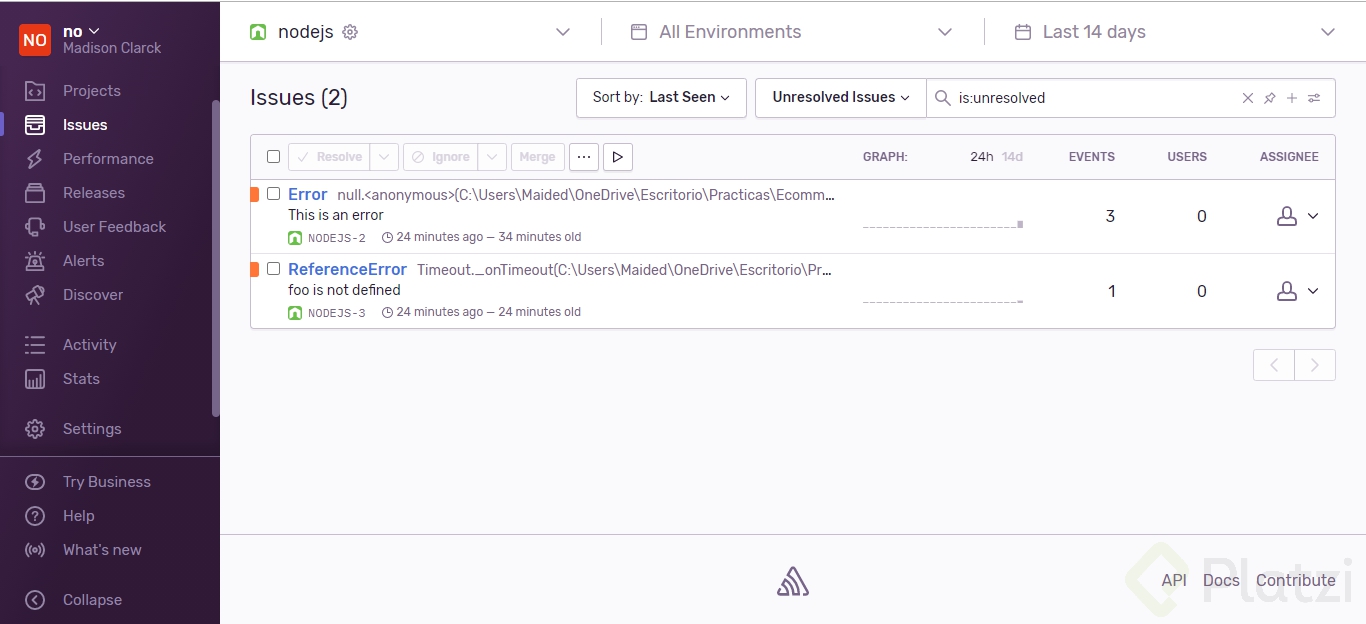Tick the checkbox for ReferenceError issue
The height and width of the screenshot is (624, 1366).
point(273,269)
